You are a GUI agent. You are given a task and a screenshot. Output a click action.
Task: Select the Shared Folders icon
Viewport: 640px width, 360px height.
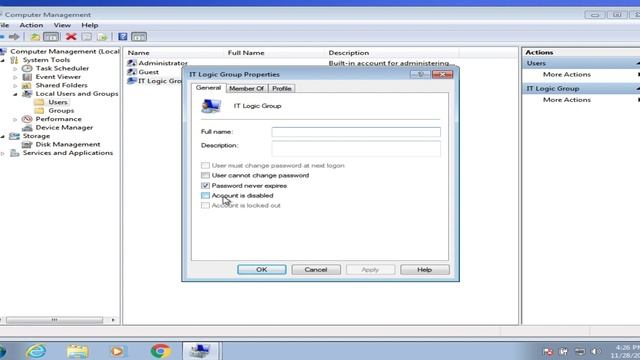27,85
